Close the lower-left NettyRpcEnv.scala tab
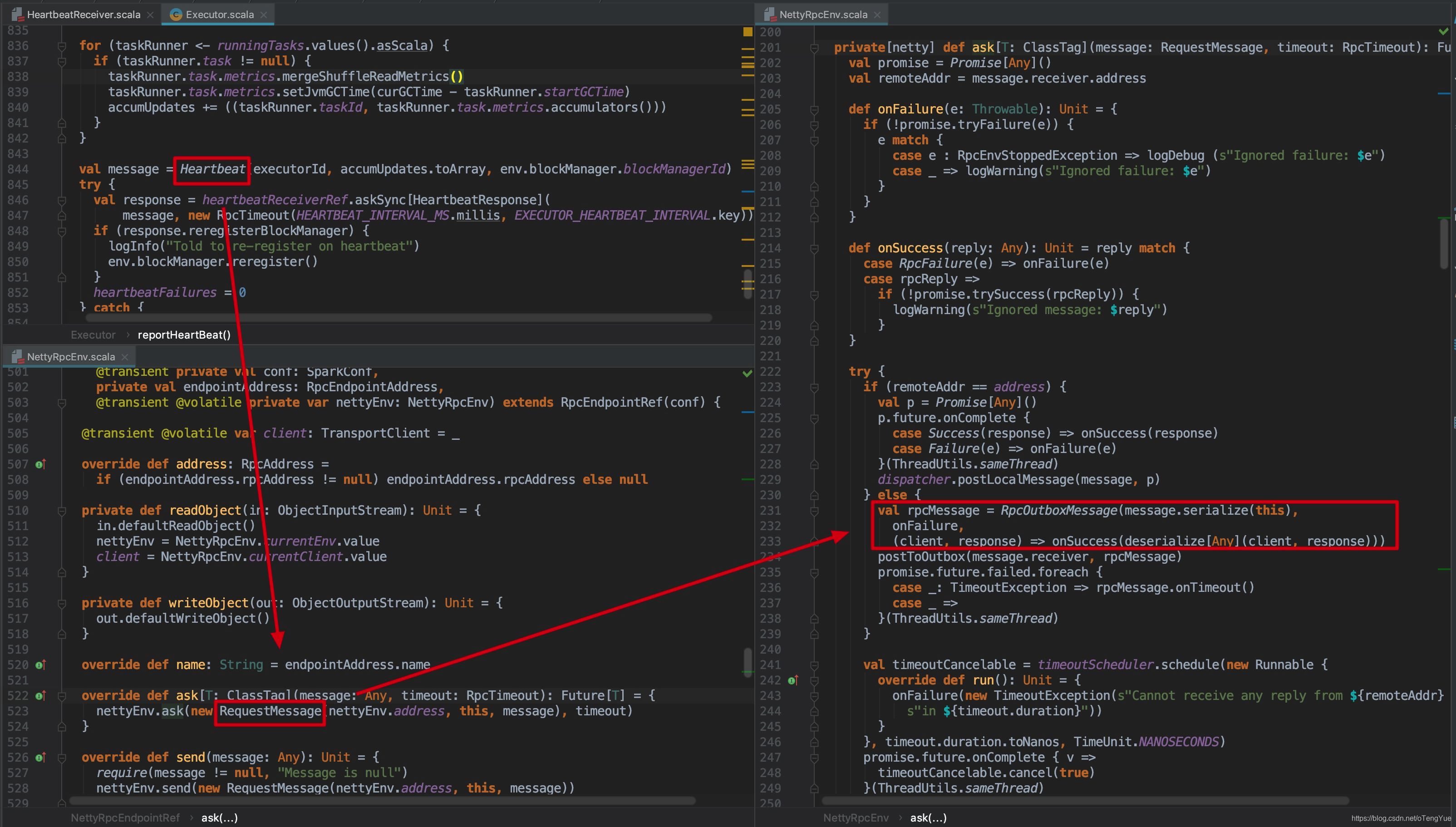This screenshot has width=1456, height=827. click(x=125, y=357)
